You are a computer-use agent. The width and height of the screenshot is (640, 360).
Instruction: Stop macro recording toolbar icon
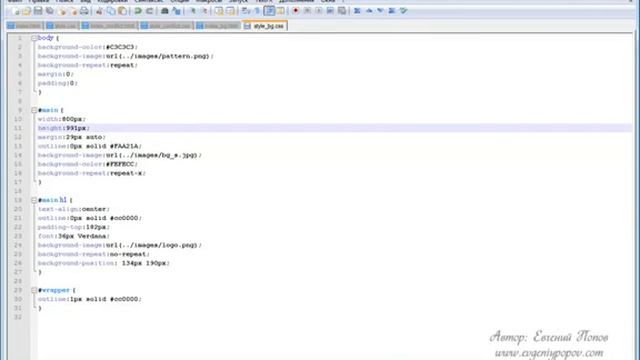click(x=307, y=11)
